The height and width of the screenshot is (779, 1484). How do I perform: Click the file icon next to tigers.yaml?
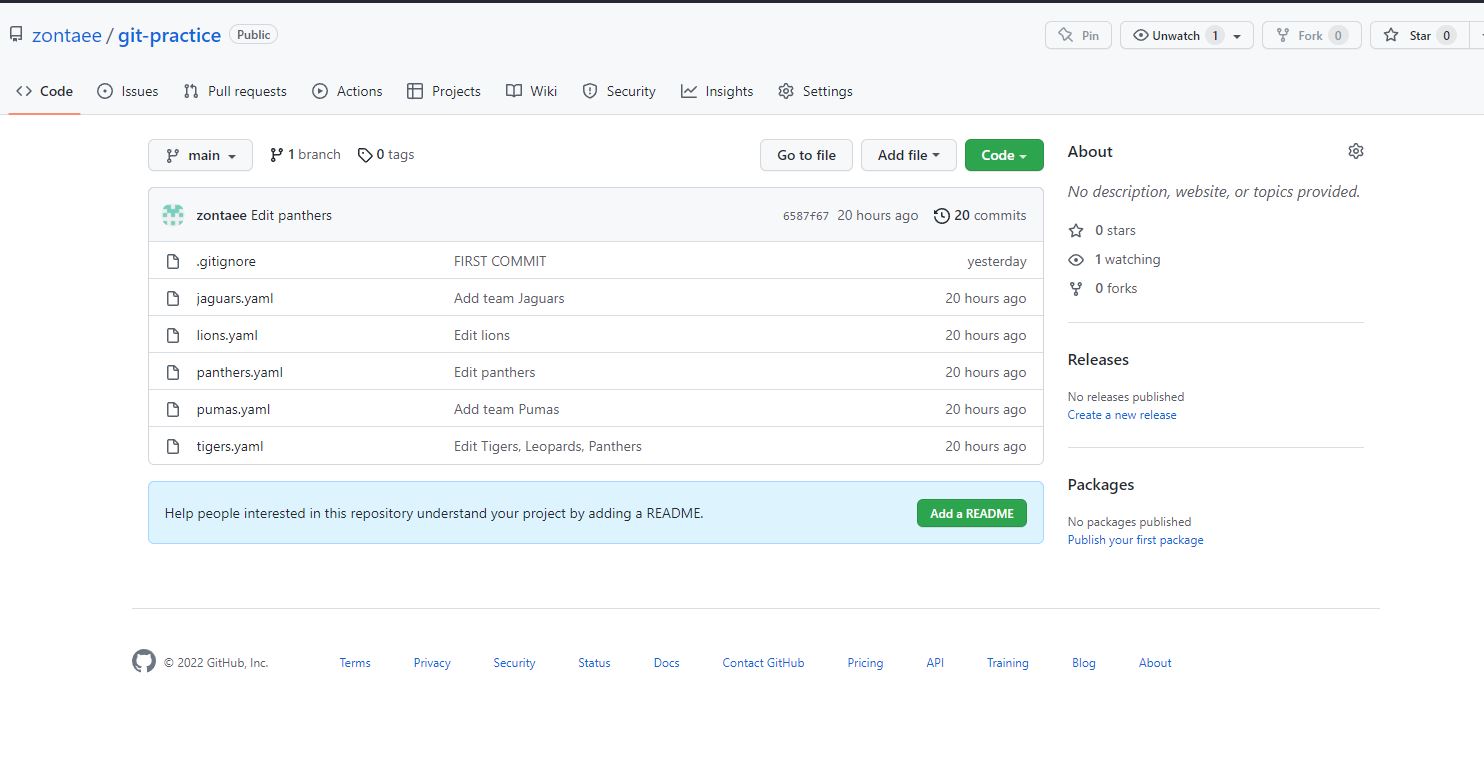(173, 446)
